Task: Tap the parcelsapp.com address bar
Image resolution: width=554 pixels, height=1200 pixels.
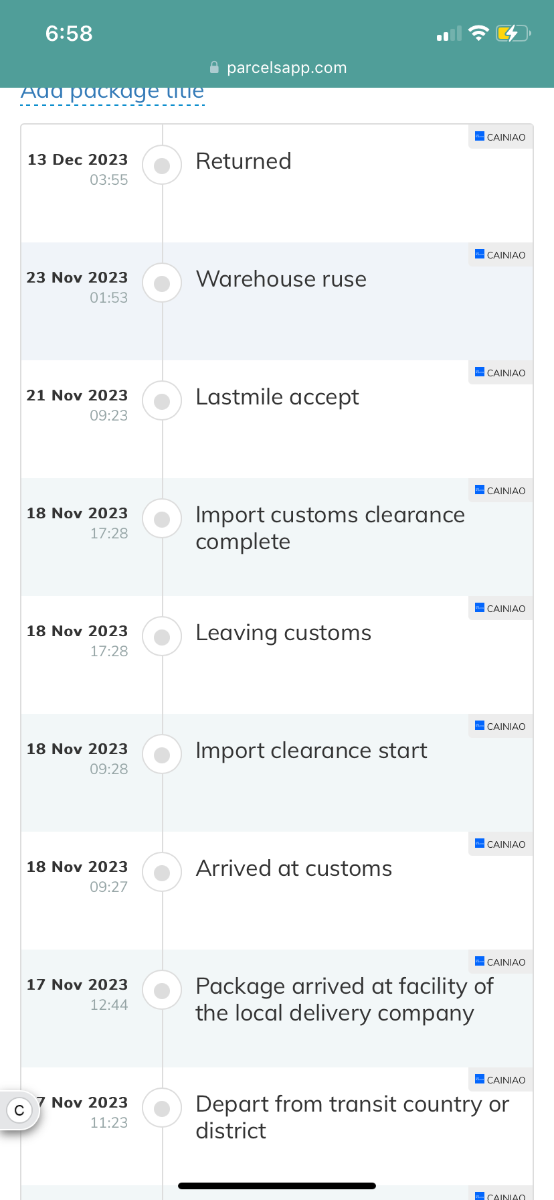Action: click(277, 68)
